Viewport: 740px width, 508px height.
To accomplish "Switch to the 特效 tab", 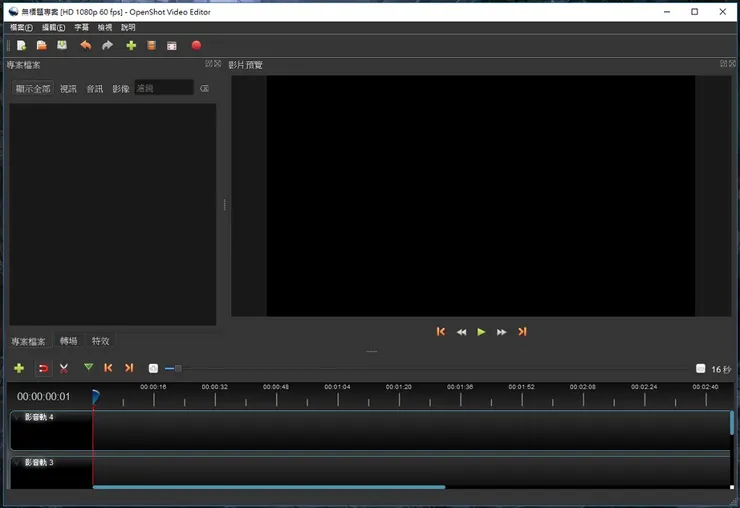I will pyautogui.click(x=100, y=341).
